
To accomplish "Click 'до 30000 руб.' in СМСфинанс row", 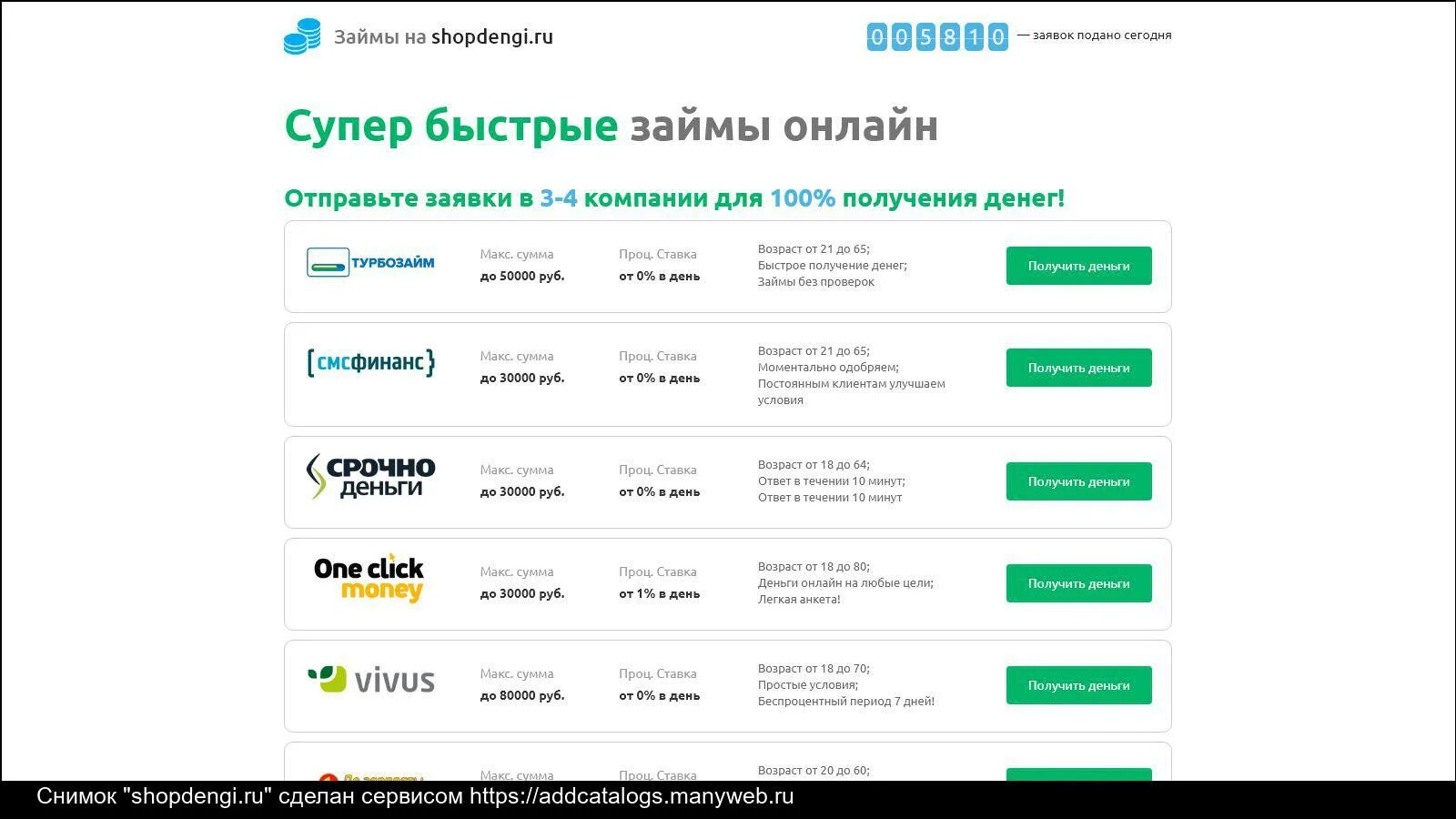I will pyautogui.click(x=522, y=378).
